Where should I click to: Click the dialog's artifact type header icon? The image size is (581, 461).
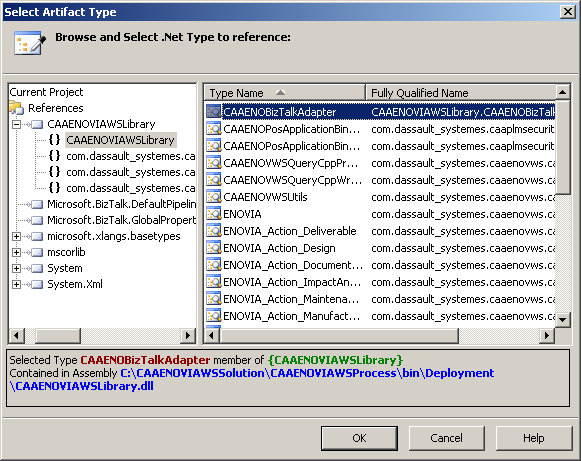(30, 43)
